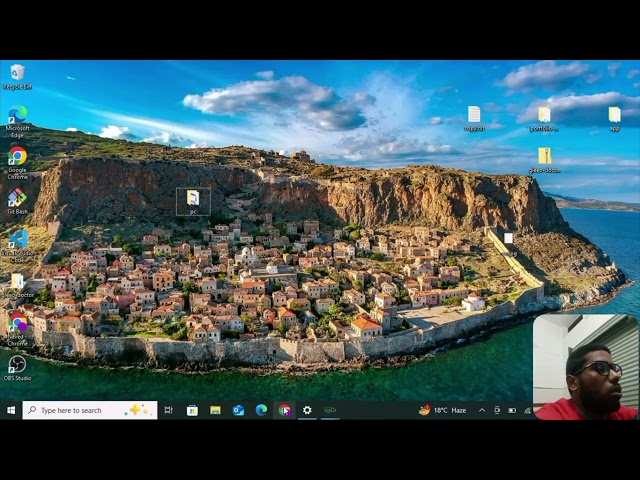Open Task View from the taskbar
The height and width of the screenshot is (480, 640).
168,410
